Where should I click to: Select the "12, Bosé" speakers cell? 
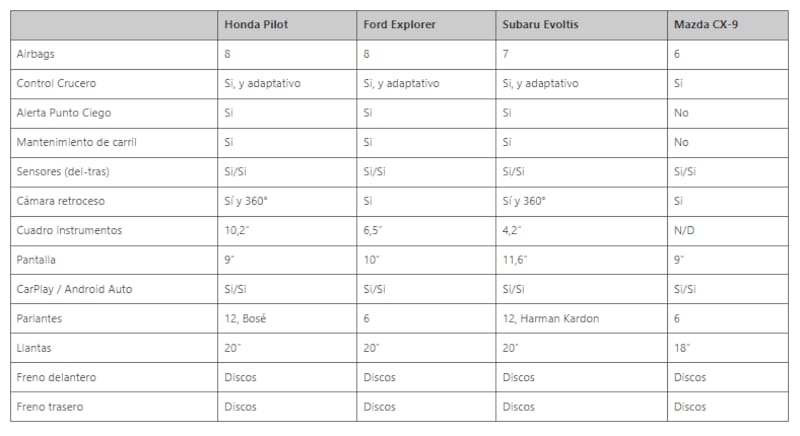point(246,319)
